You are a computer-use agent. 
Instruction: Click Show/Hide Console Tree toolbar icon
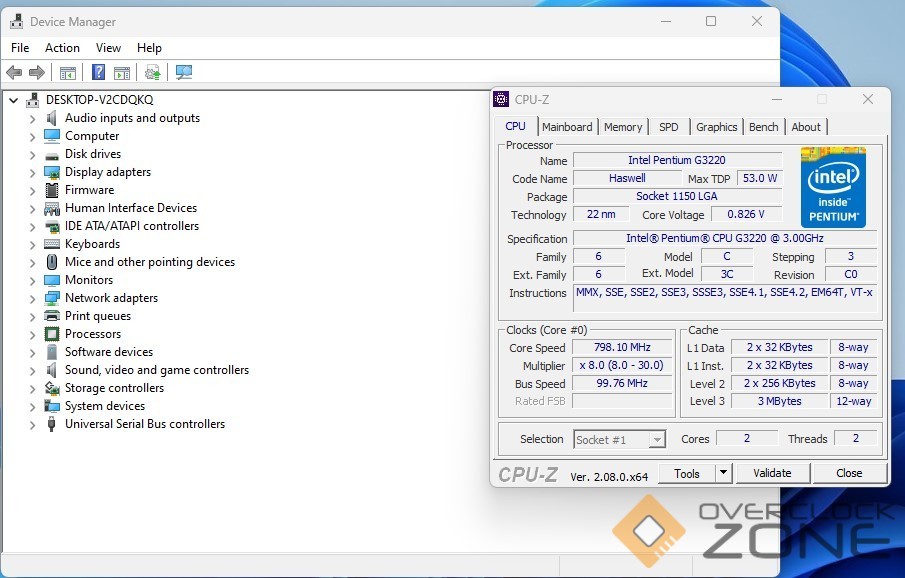[68, 72]
